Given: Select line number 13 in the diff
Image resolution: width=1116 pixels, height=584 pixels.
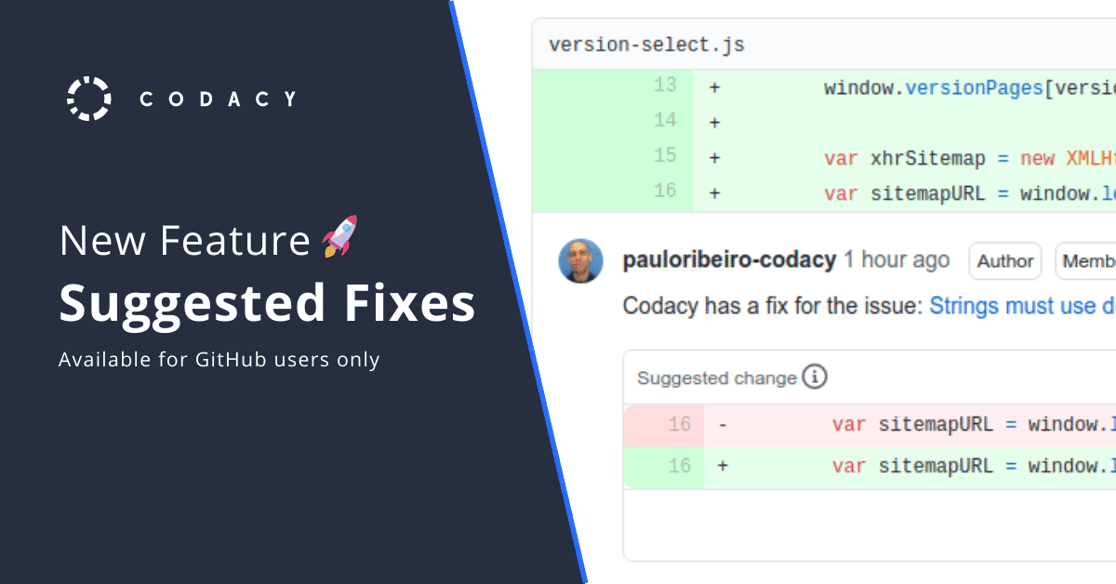Looking at the screenshot, I should coord(665,86).
